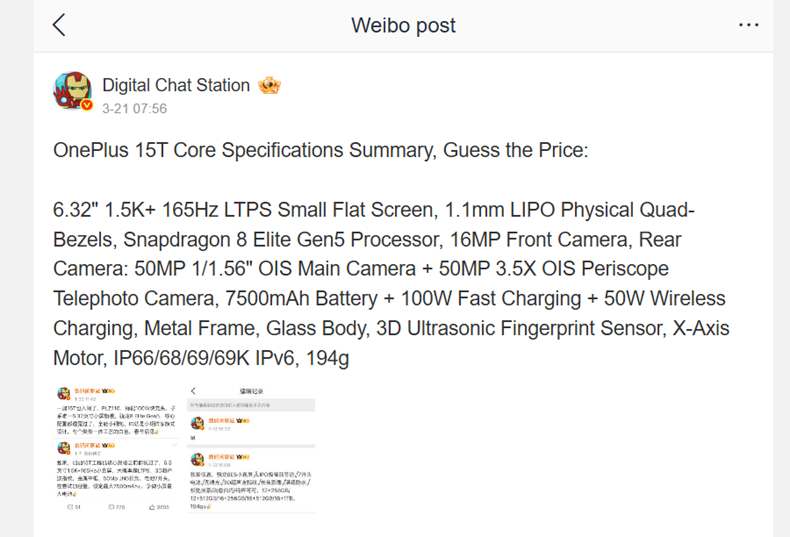Click the back arrow inside right screenshot
The height and width of the screenshot is (537, 790).
click(x=193, y=391)
